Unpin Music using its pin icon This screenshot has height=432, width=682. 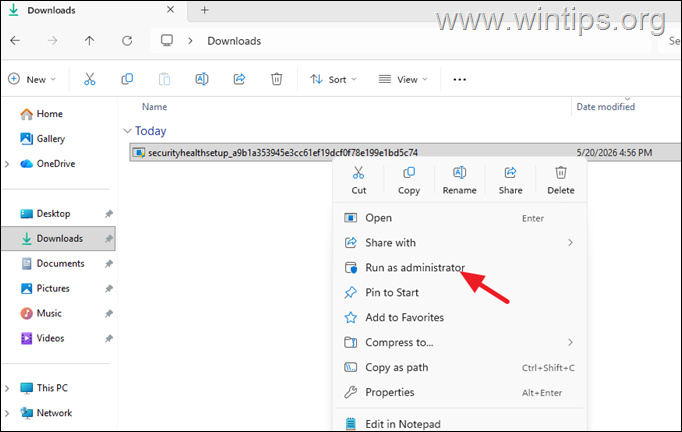pos(109,313)
